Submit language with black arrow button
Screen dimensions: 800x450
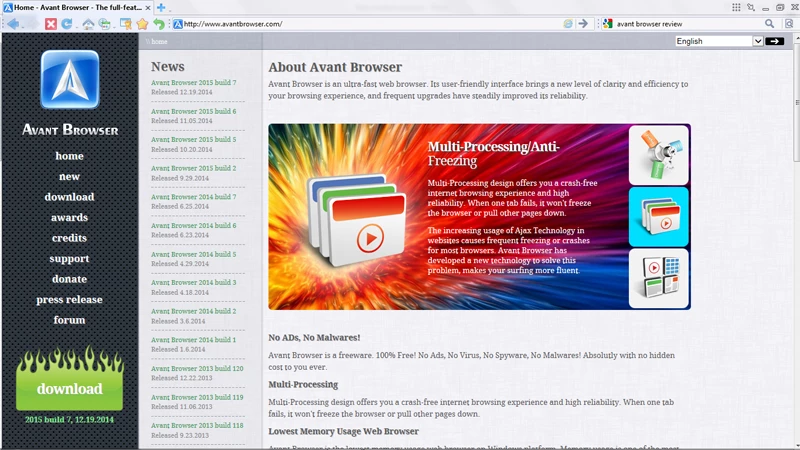775,41
